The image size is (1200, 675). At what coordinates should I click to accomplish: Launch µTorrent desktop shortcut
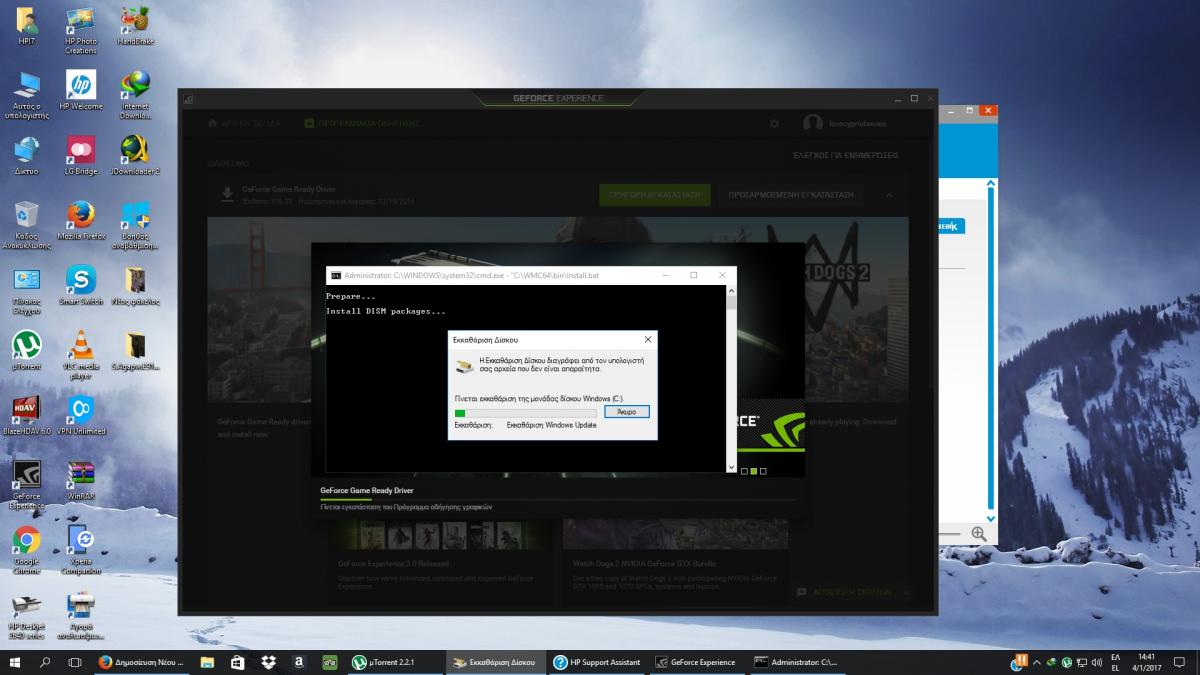point(26,350)
